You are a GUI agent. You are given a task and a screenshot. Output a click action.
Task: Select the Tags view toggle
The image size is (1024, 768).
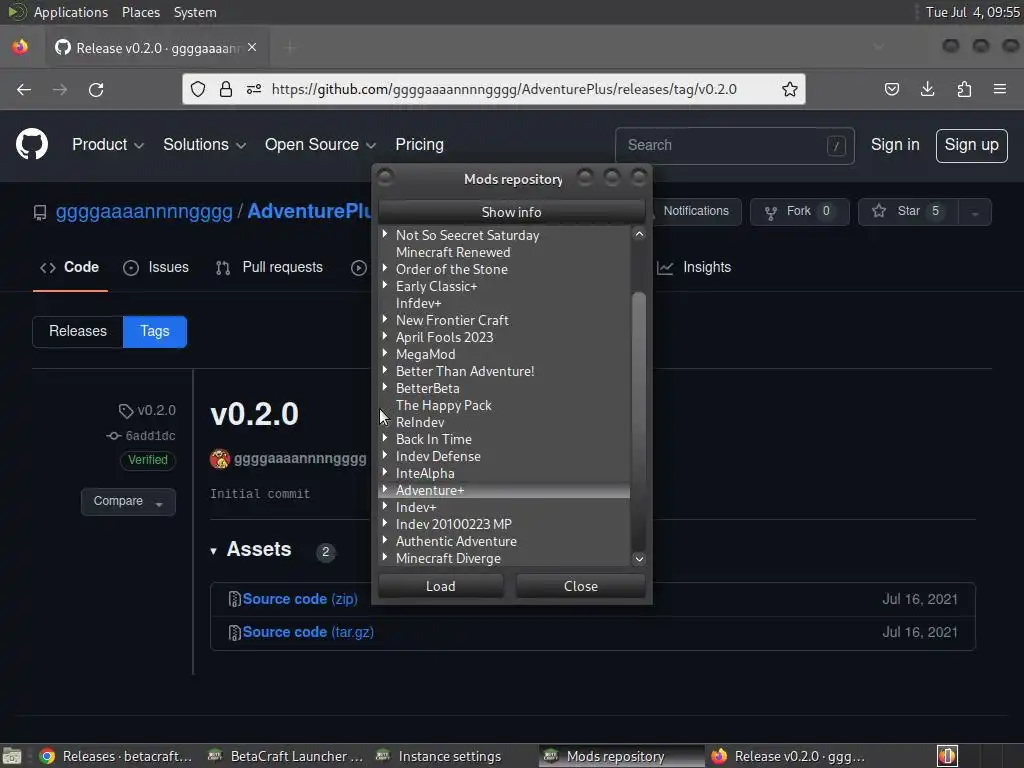(155, 331)
